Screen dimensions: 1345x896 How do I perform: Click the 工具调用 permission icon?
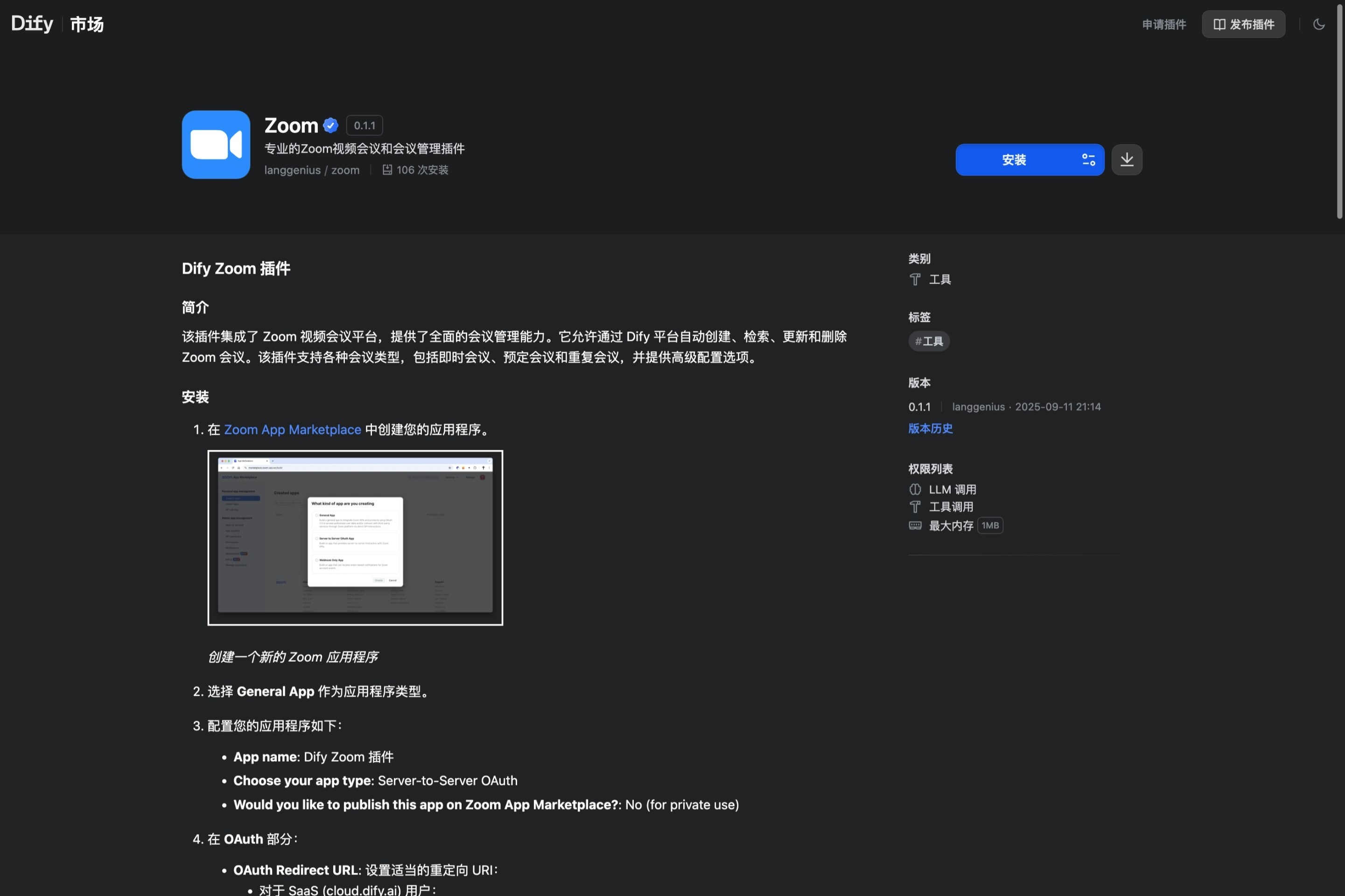(x=915, y=507)
